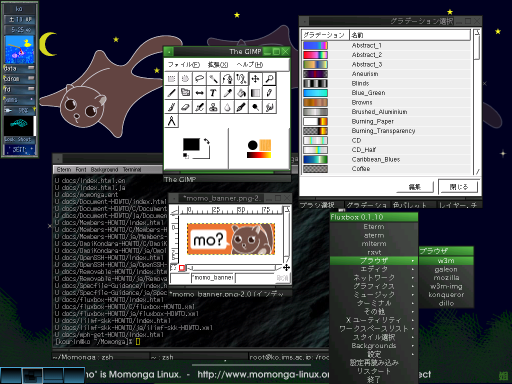Open the Font menu in Eterm
This screenshot has width=512, height=384.
pyautogui.click(x=81, y=170)
